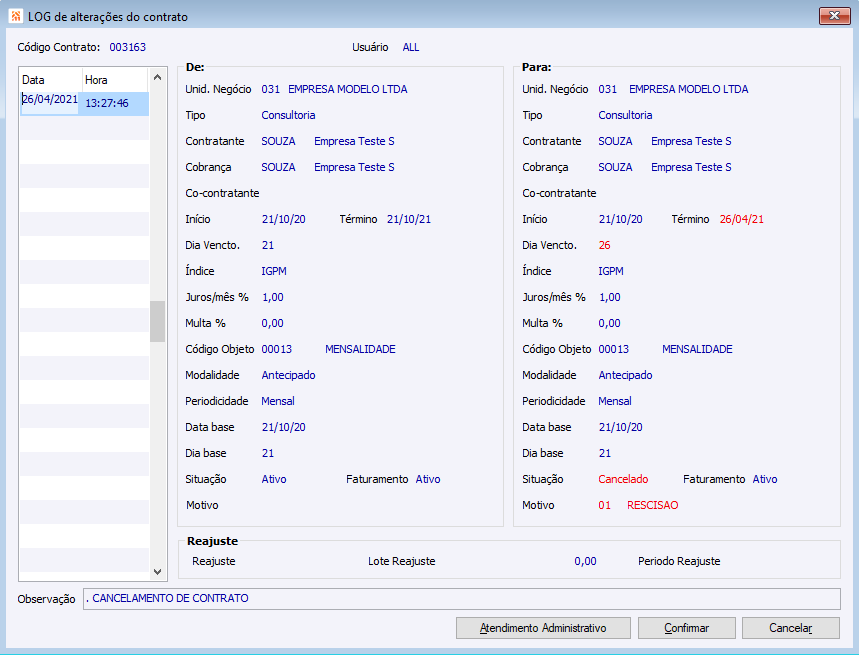Click the Cancelar button
Viewport: 859px width, 655px height.
point(791,628)
